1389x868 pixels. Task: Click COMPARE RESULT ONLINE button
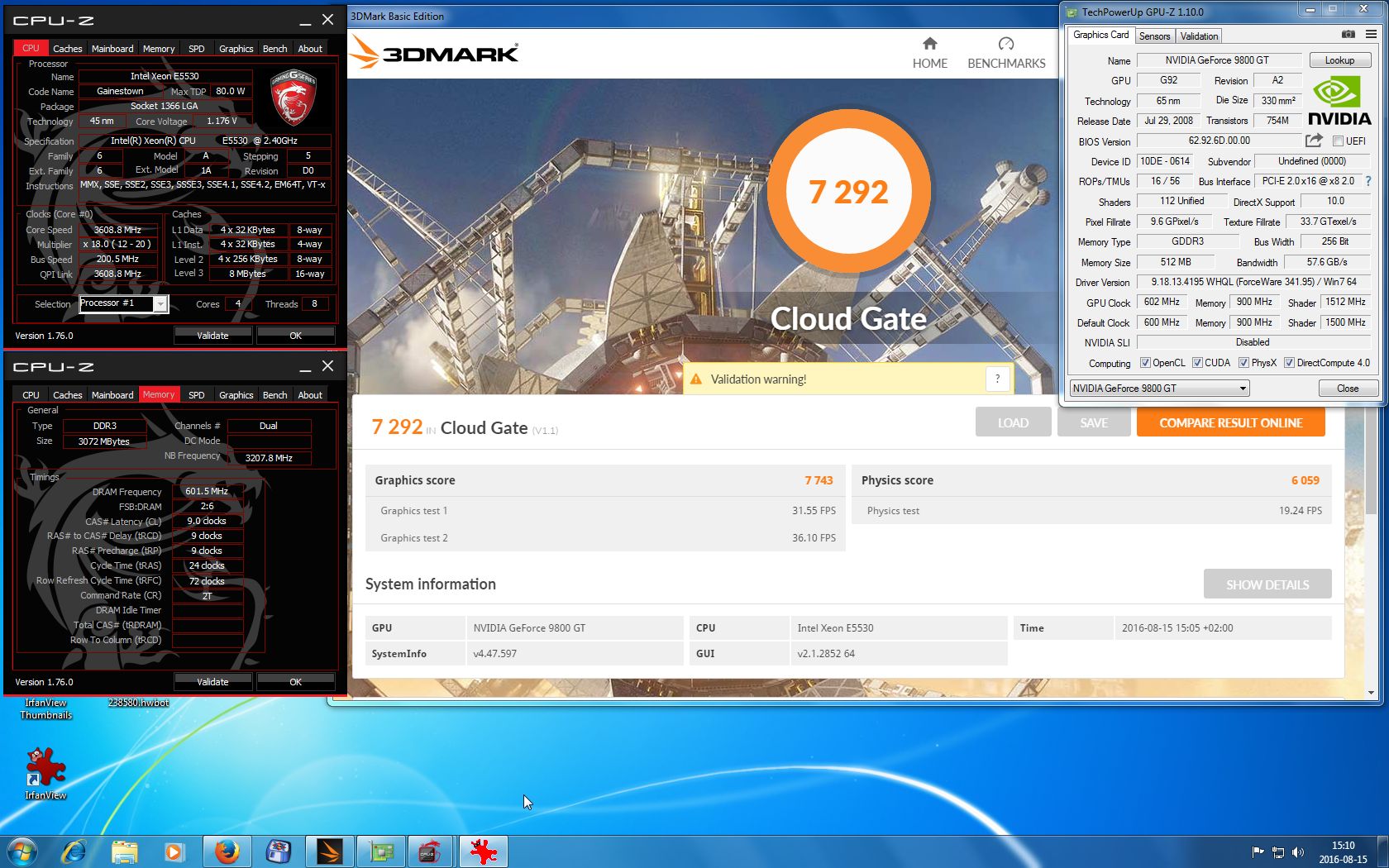(1230, 422)
